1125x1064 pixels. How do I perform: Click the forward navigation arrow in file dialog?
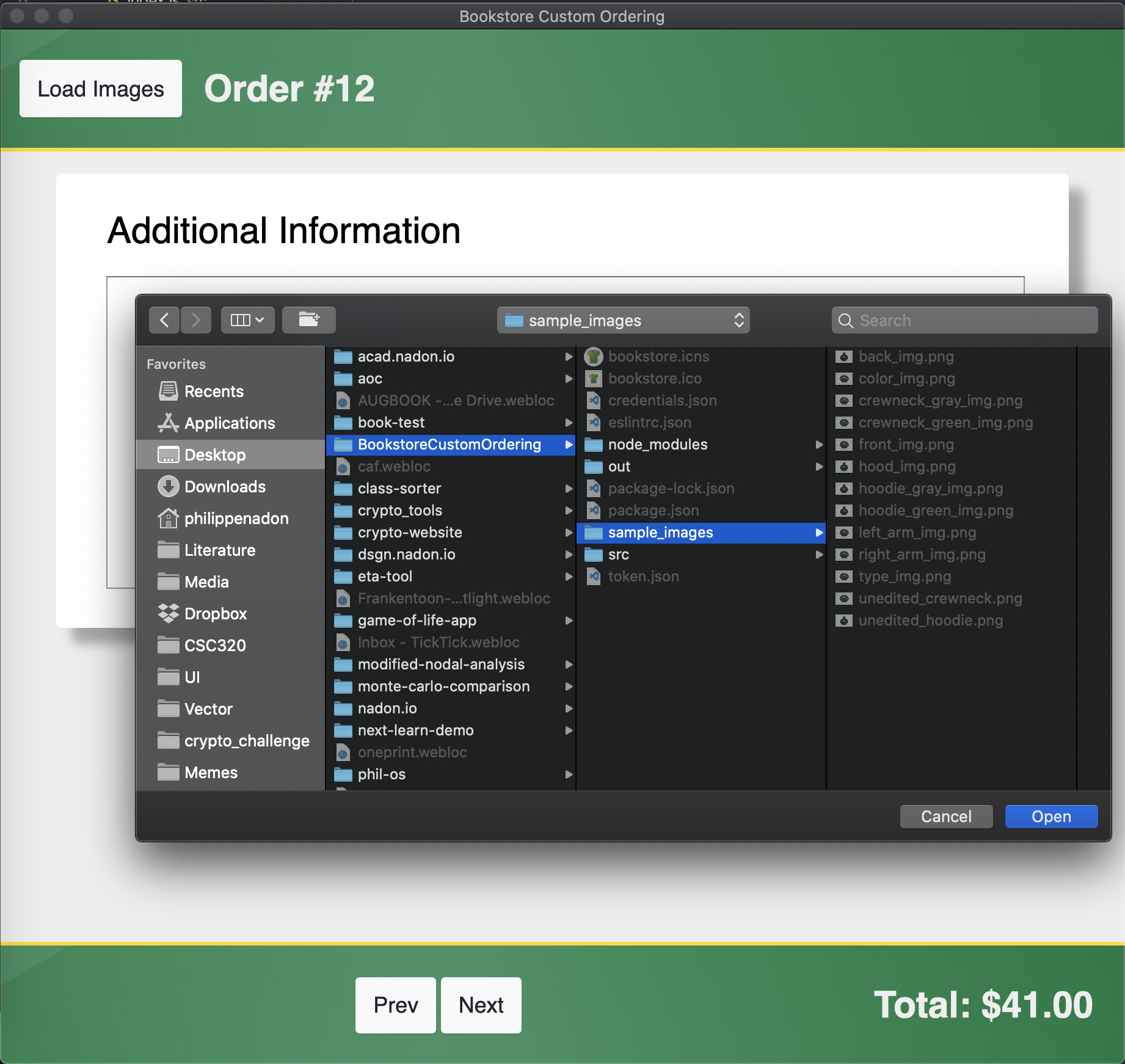[195, 320]
